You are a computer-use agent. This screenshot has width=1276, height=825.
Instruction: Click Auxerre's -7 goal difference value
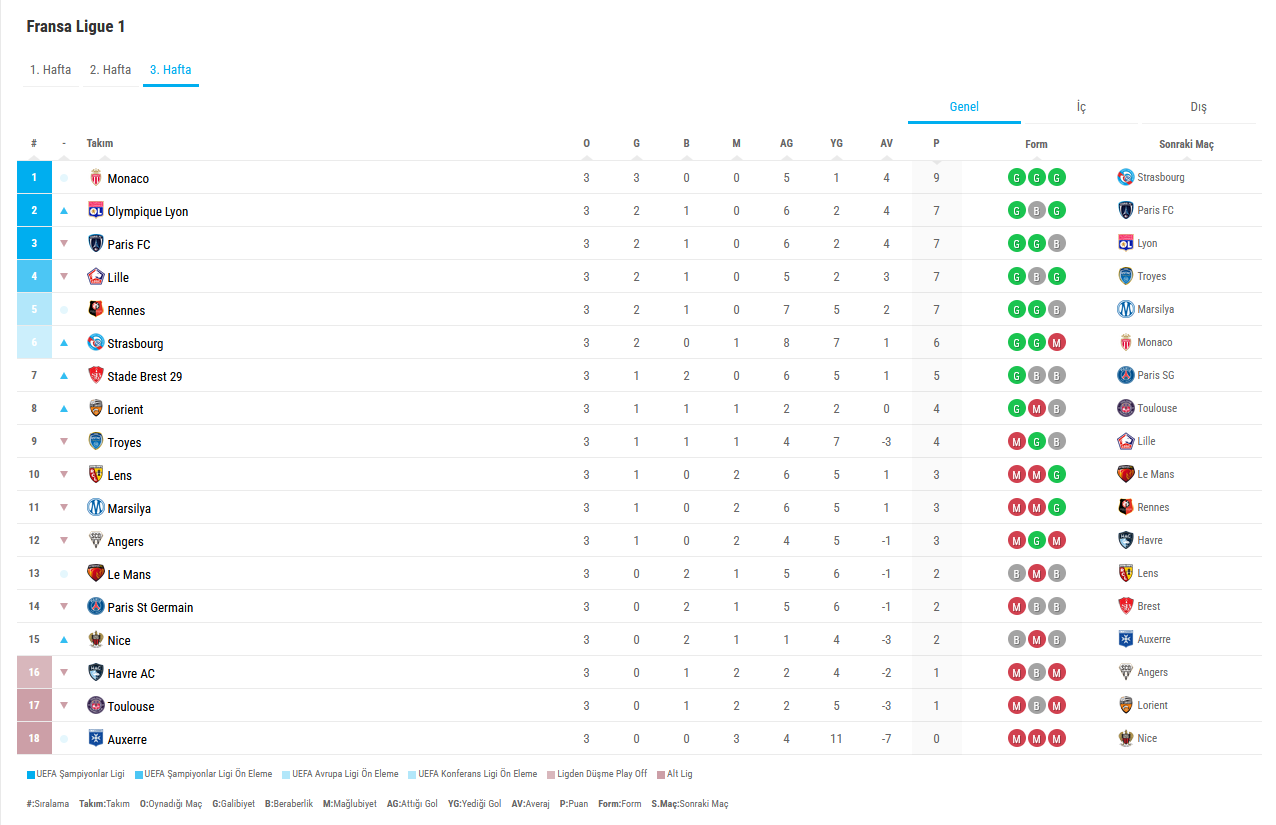coord(887,739)
